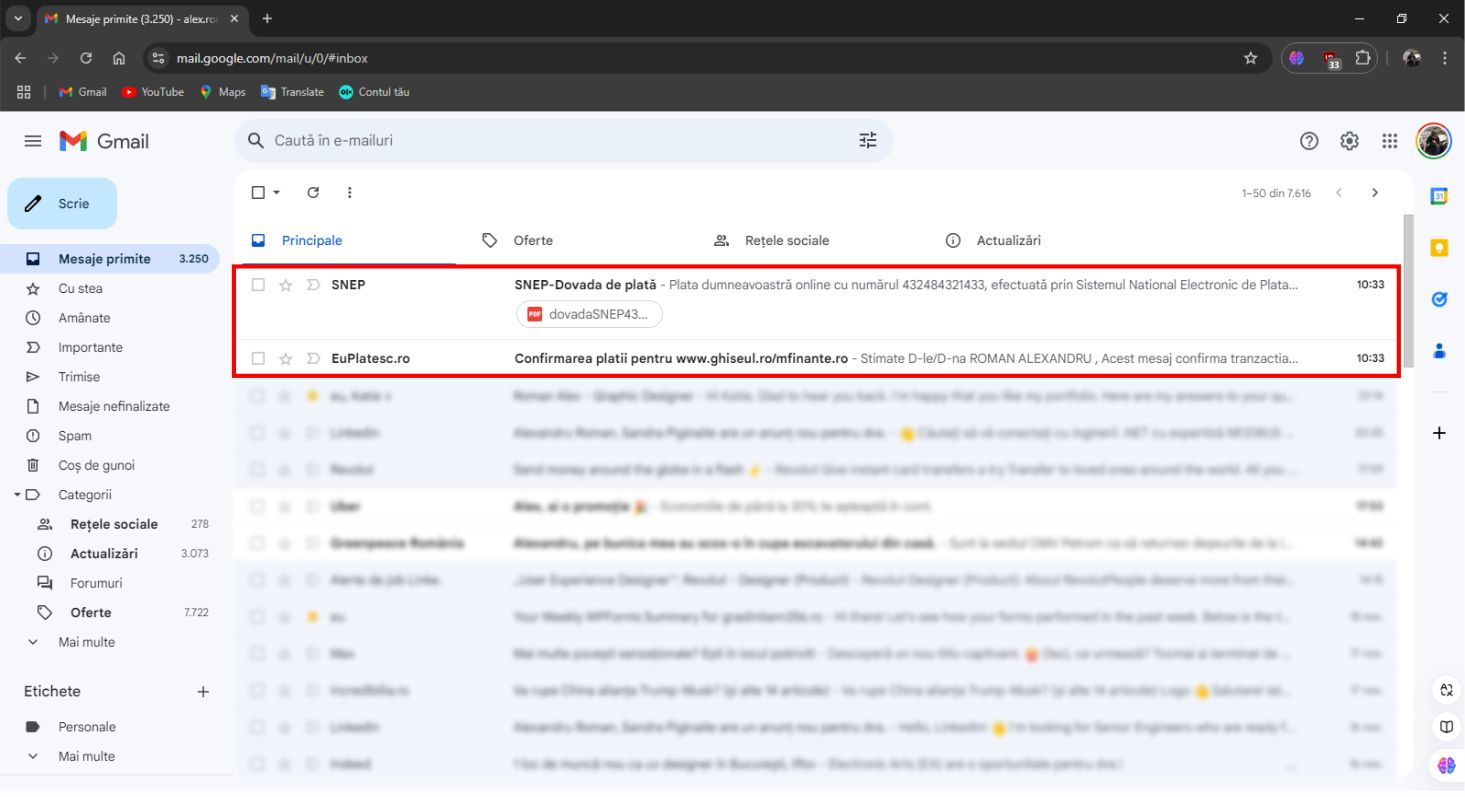Screen dimensions: 1465x797
Task: Open the Google apps grid
Action: [1389, 141]
